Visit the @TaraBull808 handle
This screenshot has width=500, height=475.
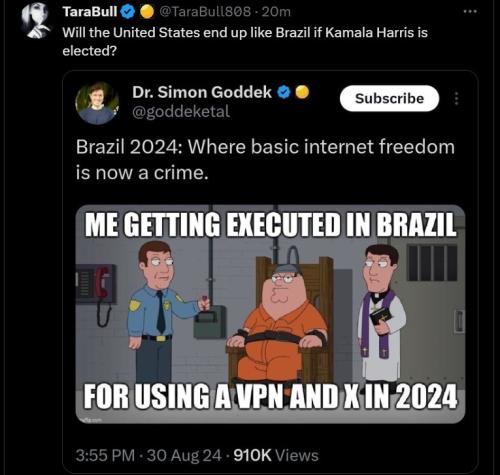205,12
